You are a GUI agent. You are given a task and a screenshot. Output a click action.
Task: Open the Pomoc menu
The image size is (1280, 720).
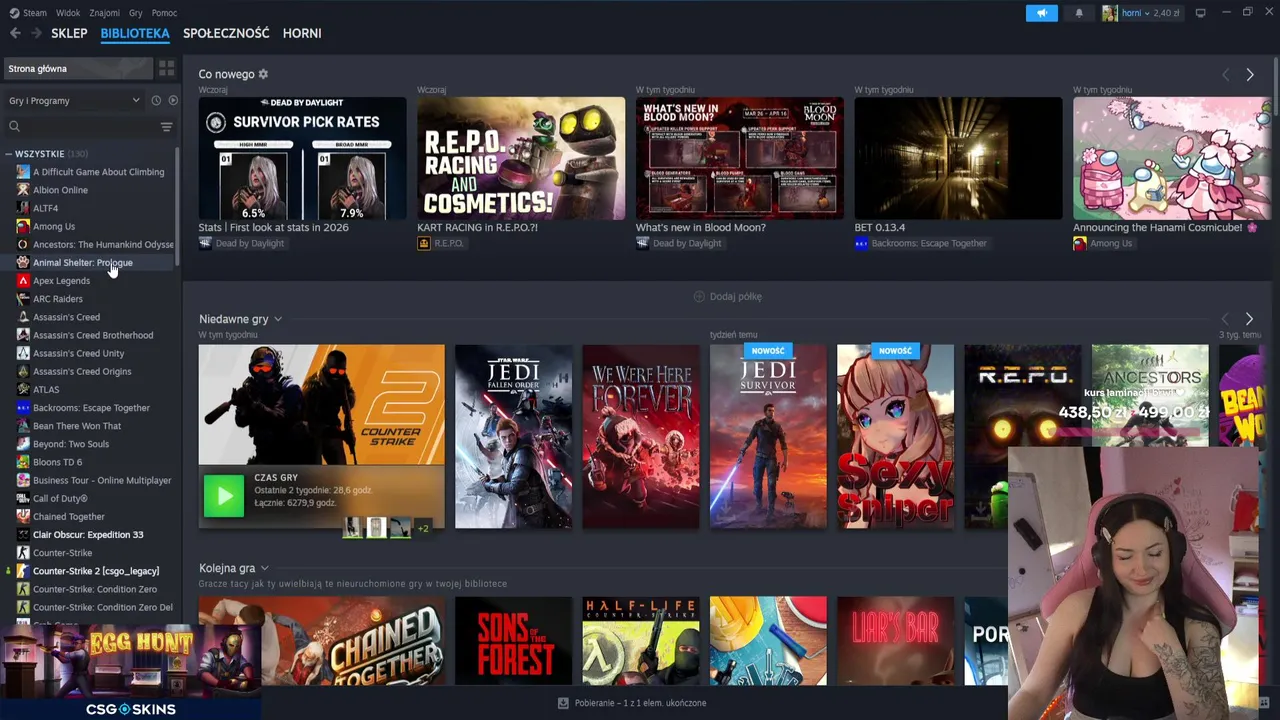pos(164,13)
